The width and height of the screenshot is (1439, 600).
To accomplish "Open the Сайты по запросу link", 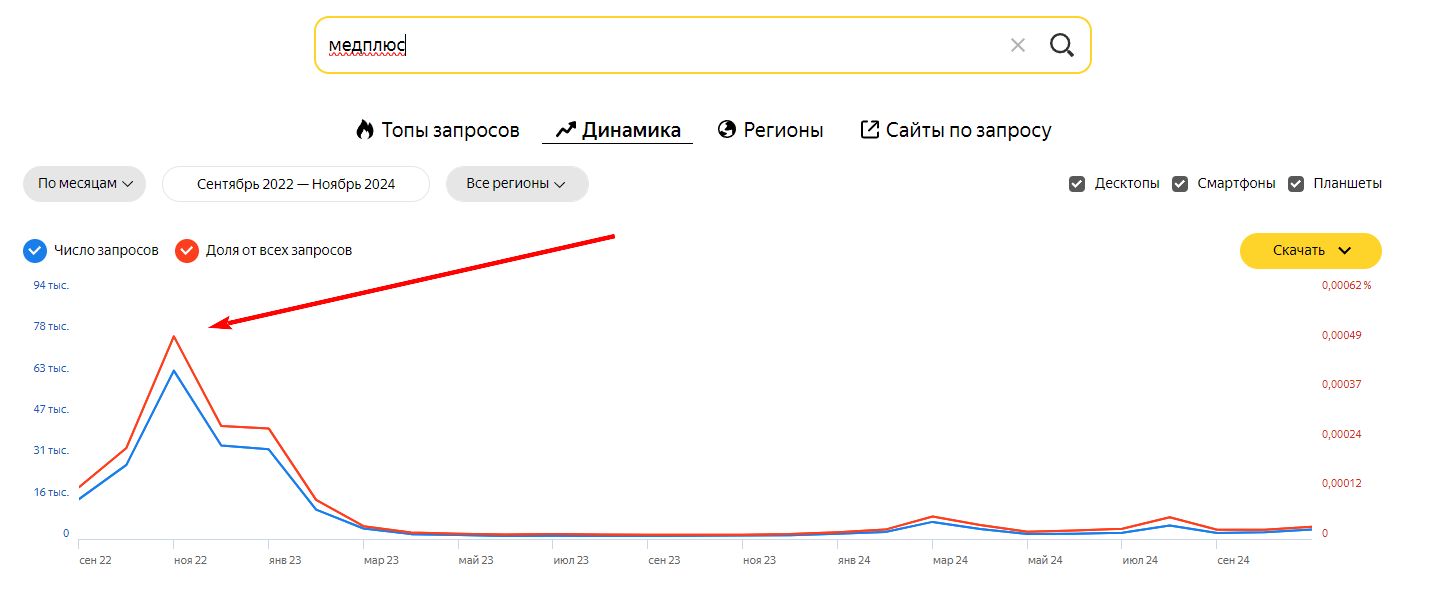I will [968, 130].
